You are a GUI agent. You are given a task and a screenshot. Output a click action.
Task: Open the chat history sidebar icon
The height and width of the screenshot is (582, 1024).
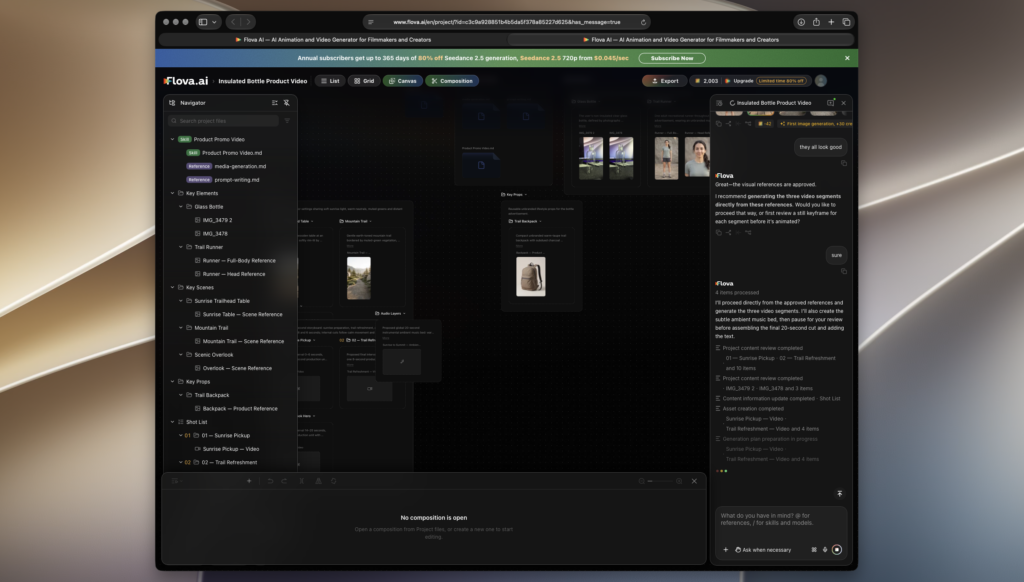719,103
